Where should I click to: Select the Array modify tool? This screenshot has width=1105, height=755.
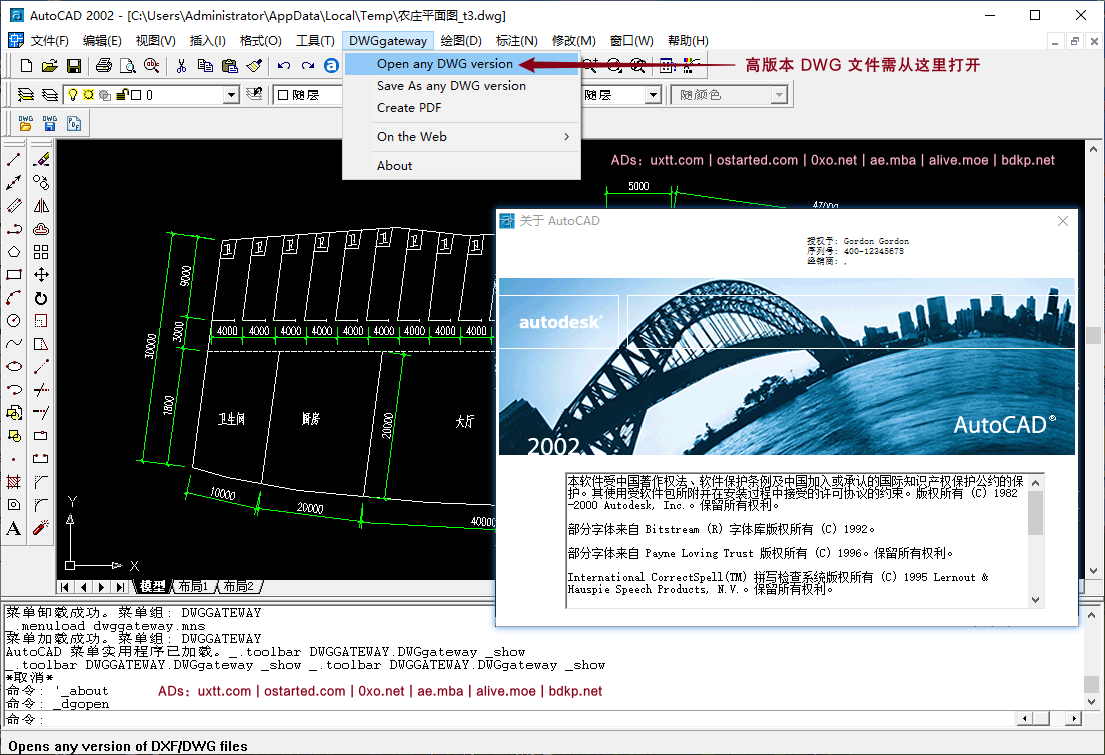41,252
